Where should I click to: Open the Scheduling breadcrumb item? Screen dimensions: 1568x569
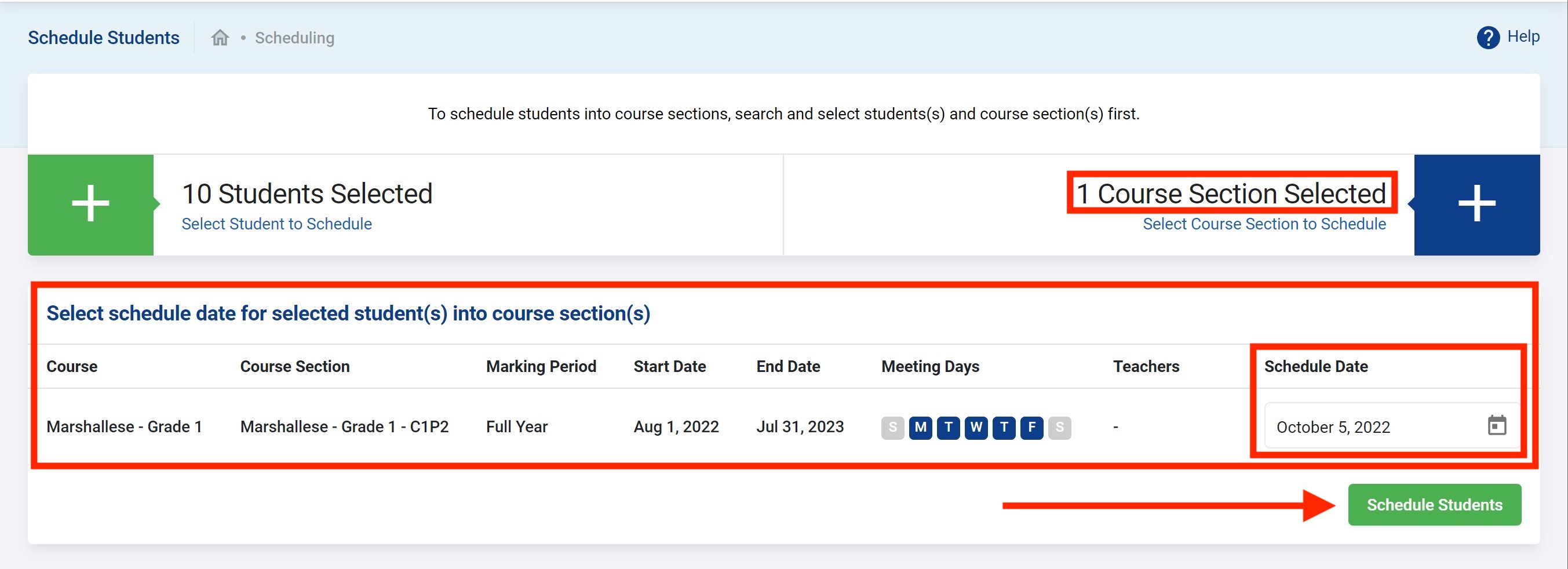point(294,38)
